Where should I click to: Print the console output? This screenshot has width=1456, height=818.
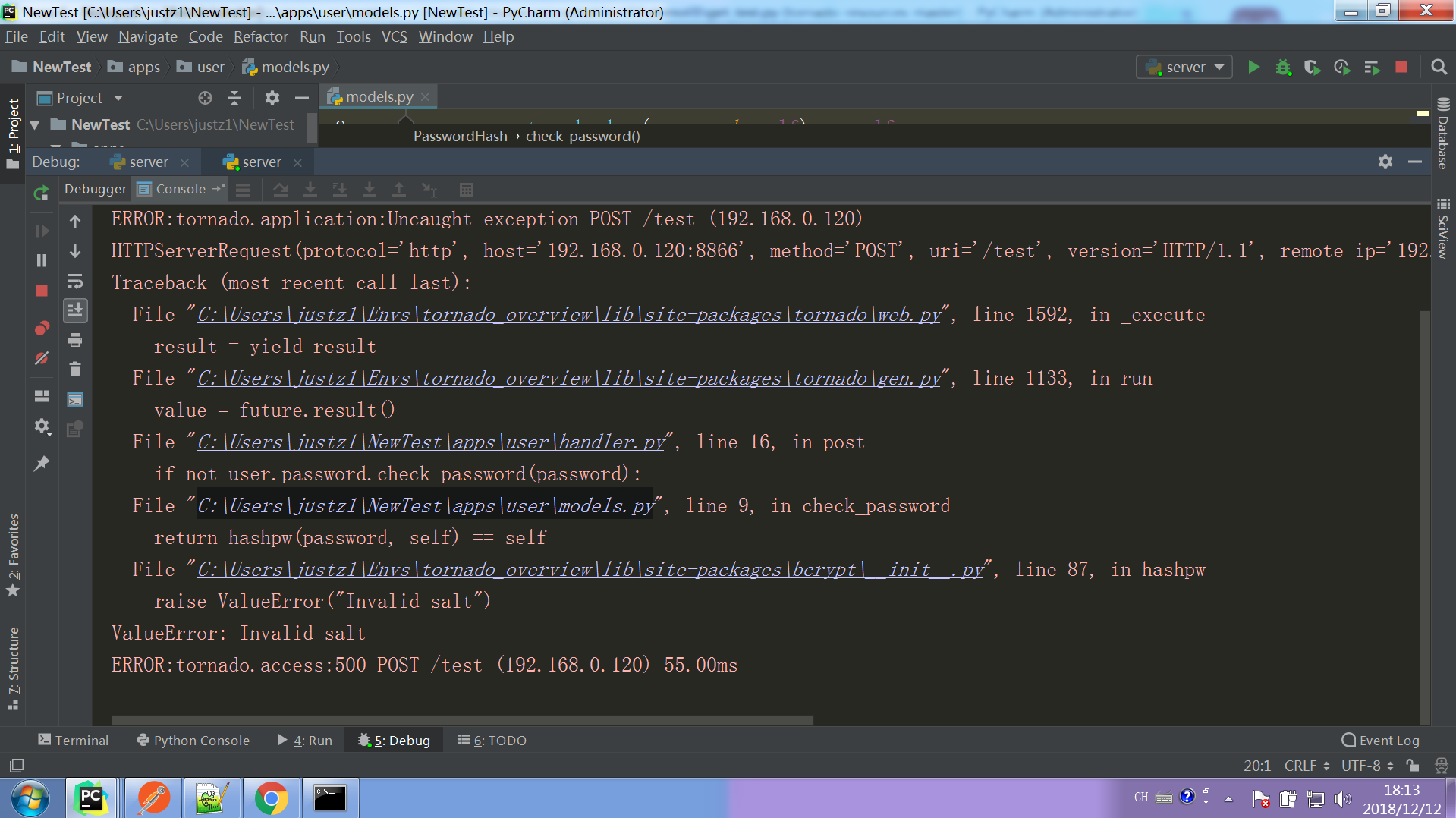click(75, 340)
